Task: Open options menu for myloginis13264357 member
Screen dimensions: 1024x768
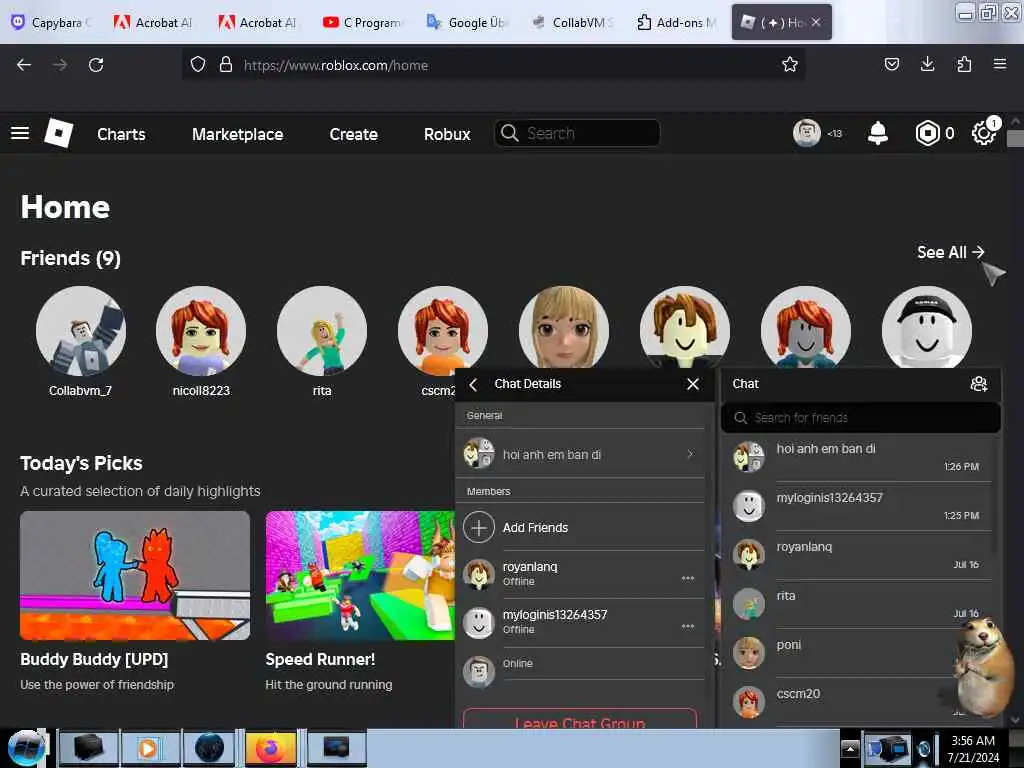Action: point(688,626)
